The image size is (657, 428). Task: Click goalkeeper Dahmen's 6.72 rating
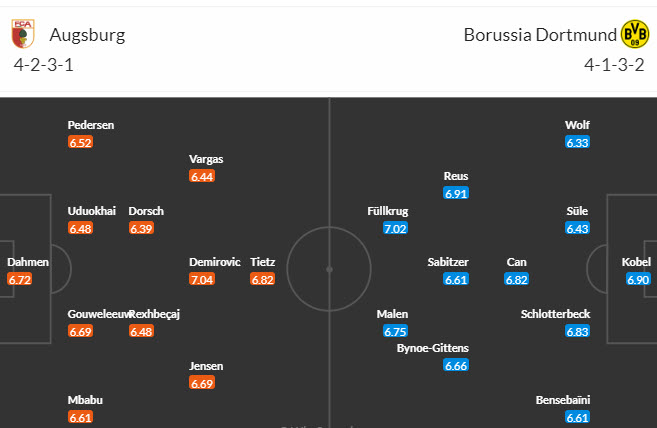coord(20,280)
